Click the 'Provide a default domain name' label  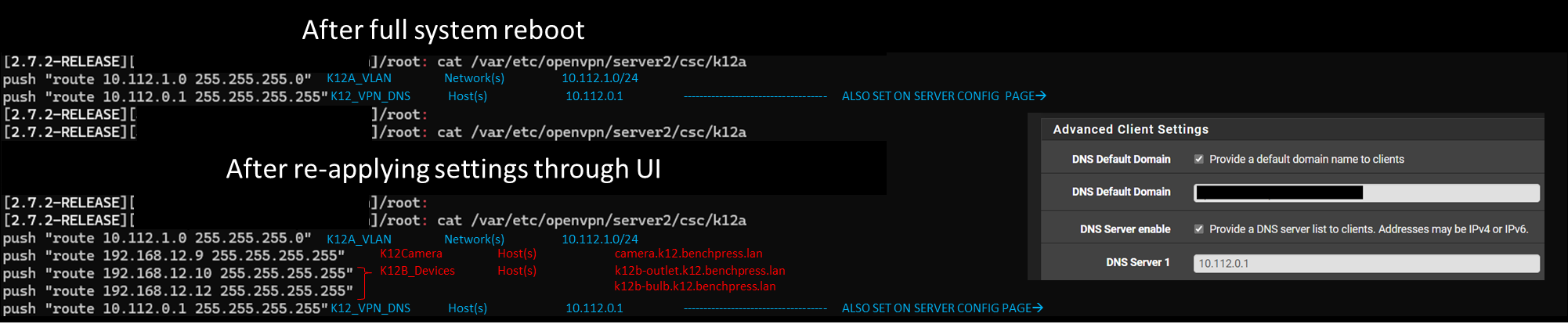pos(1306,159)
